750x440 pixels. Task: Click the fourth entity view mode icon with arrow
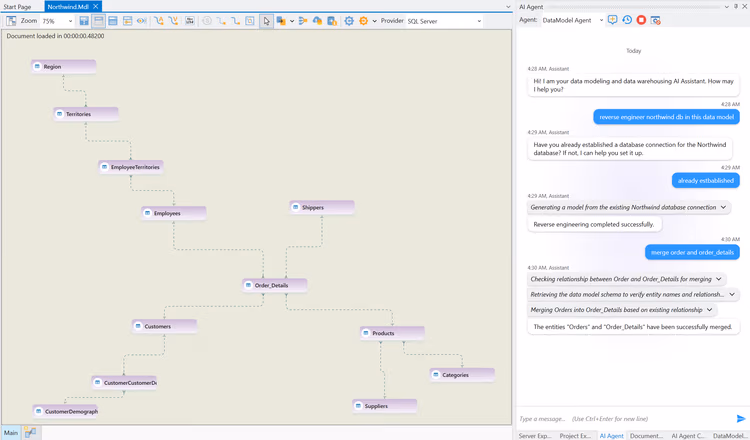[127, 21]
